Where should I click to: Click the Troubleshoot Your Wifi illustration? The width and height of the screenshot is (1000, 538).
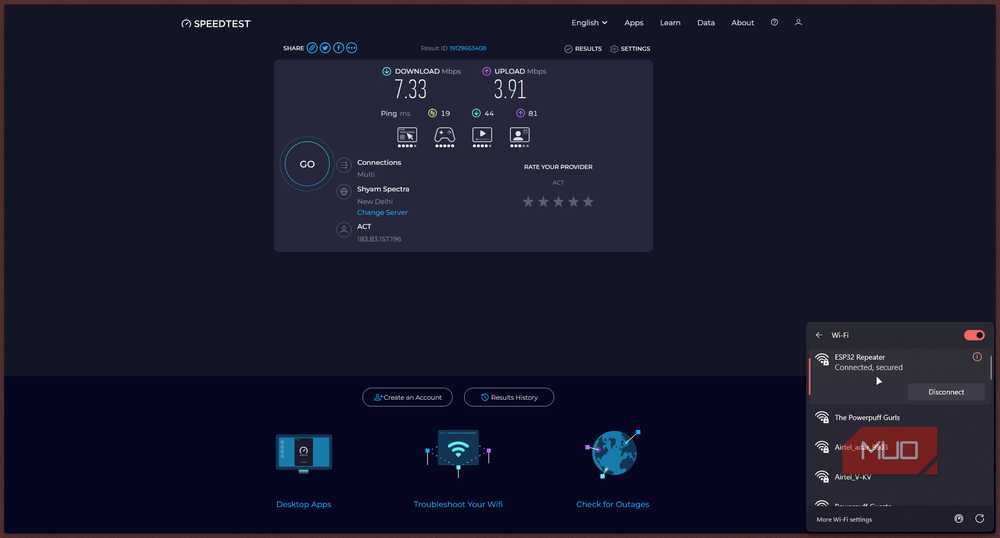click(x=458, y=453)
